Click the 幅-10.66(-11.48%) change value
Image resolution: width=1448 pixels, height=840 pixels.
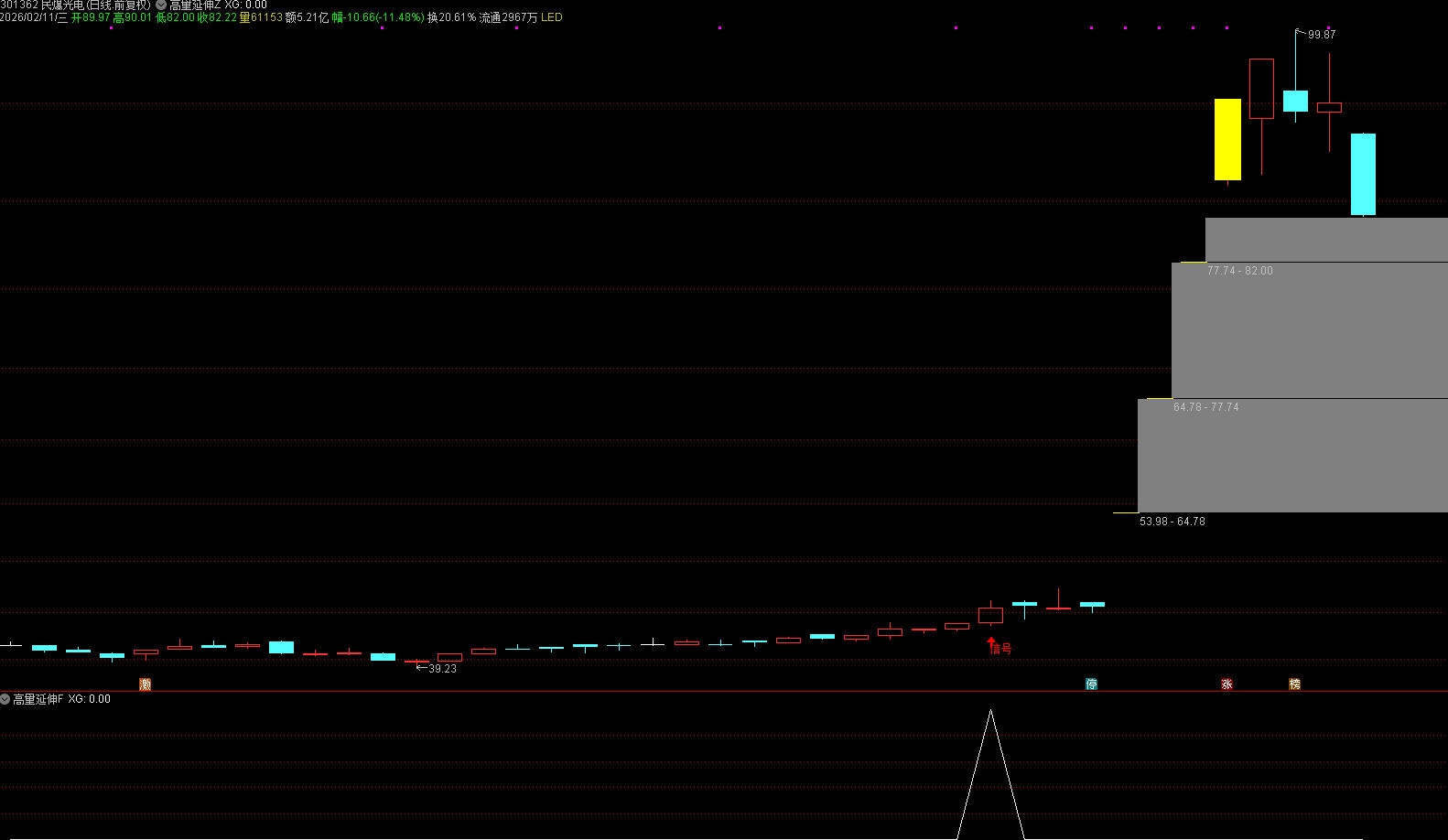pyautogui.click(x=377, y=17)
